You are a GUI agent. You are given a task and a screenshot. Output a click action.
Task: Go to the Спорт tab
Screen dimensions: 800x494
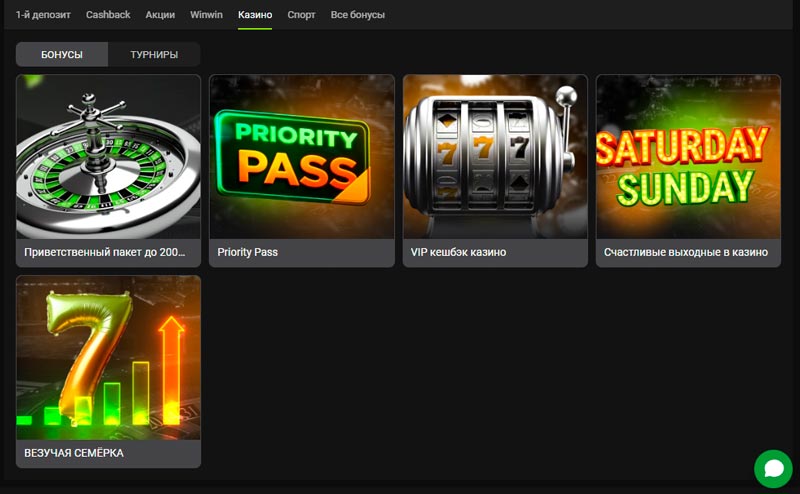pyautogui.click(x=301, y=15)
